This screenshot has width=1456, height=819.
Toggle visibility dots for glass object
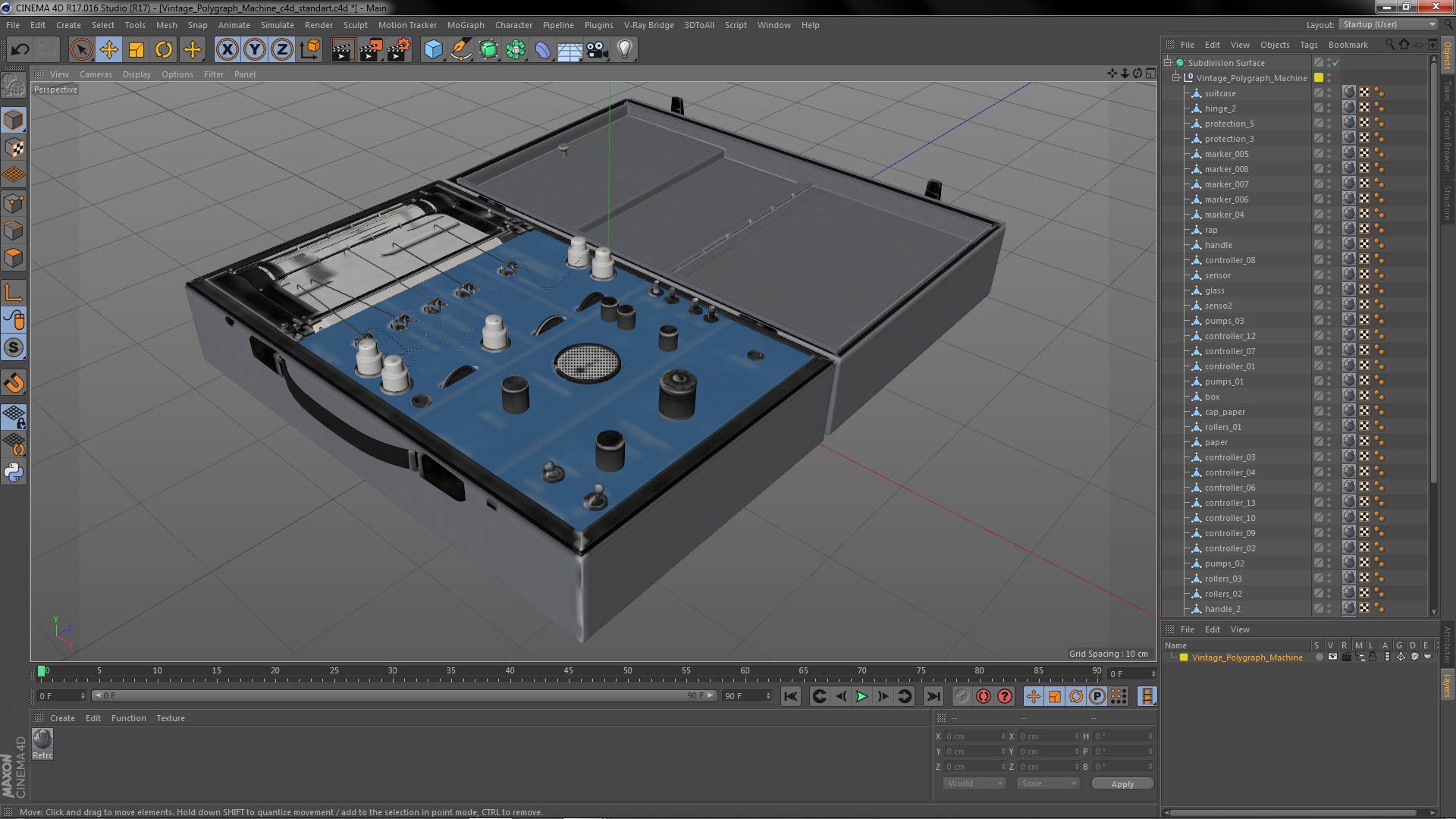pos(1329,290)
